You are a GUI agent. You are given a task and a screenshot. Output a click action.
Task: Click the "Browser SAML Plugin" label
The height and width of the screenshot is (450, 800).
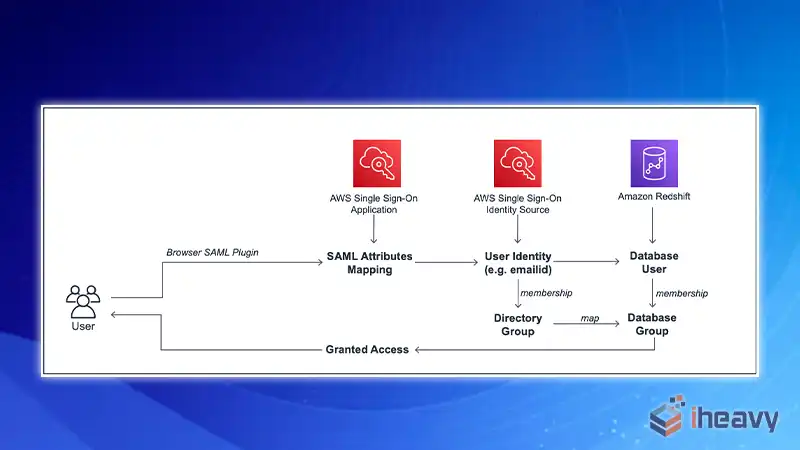pos(212,253)
